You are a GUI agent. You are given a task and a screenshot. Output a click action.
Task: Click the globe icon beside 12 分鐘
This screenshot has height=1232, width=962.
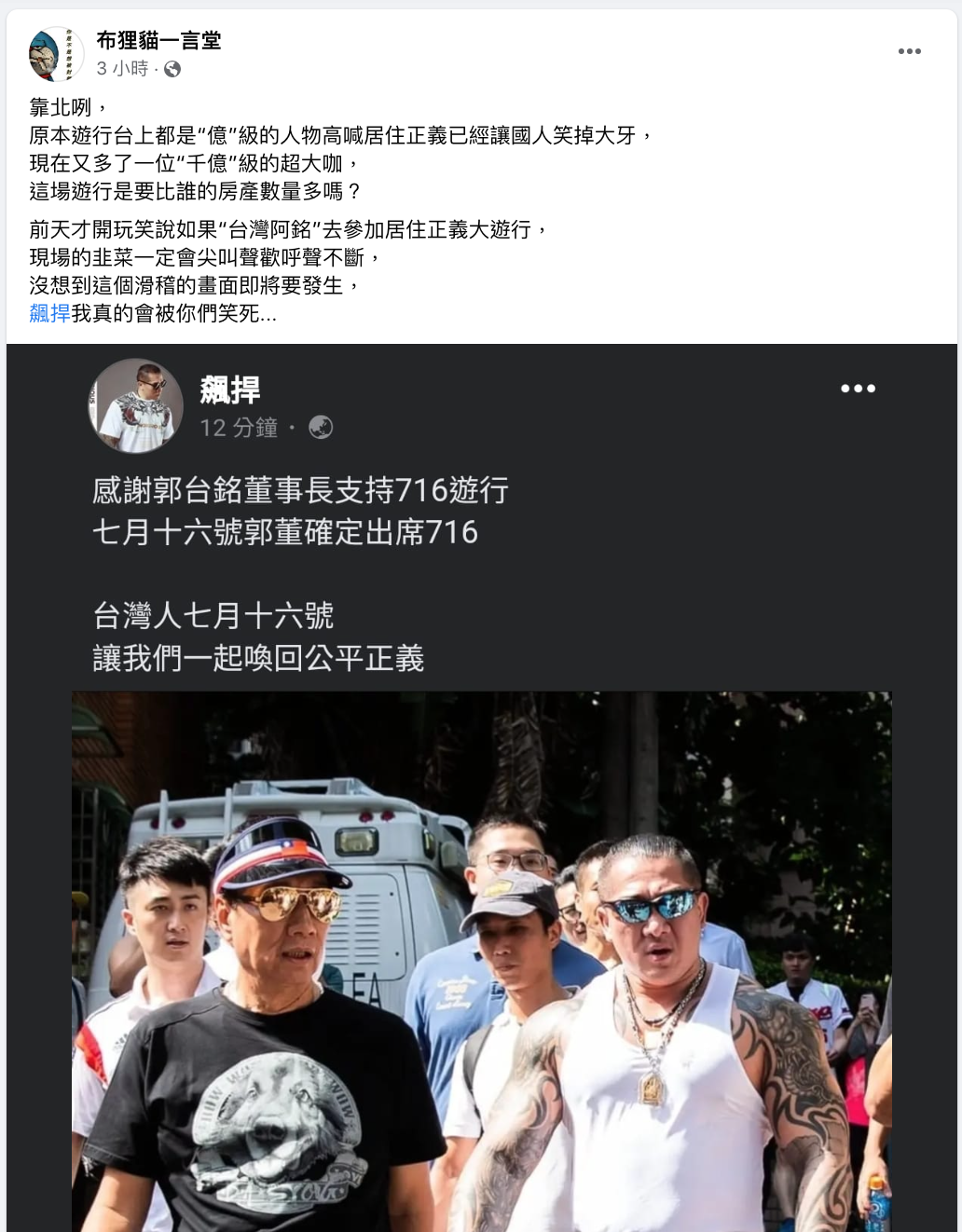tap(321, 427)
